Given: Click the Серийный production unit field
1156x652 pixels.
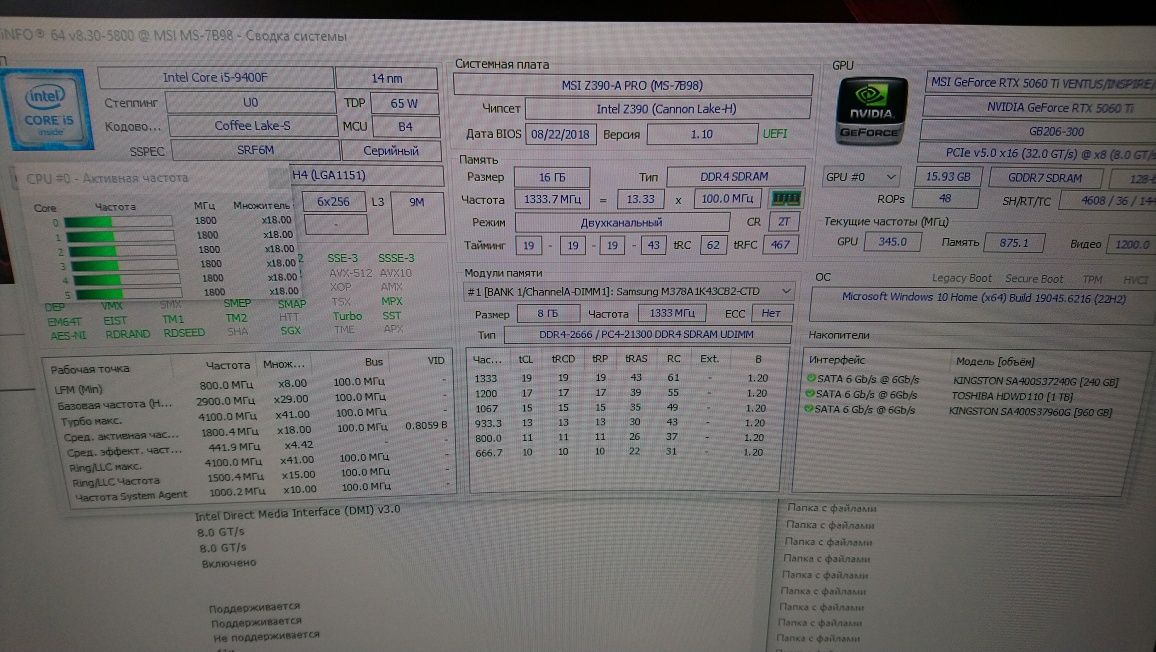Looking at the screenshot, I should (x=391, y=150).
